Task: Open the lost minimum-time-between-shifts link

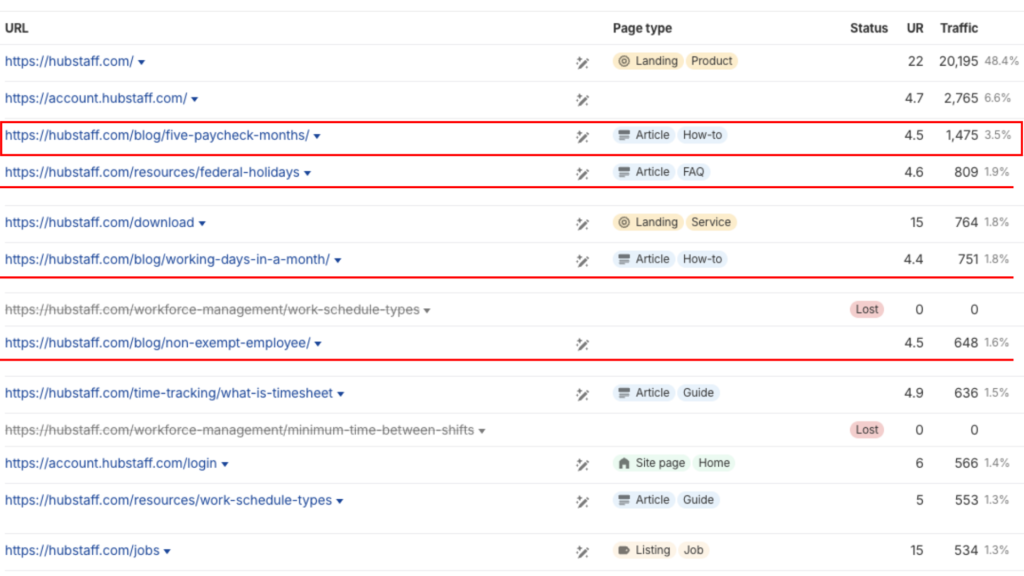Action: click(240, 430)
